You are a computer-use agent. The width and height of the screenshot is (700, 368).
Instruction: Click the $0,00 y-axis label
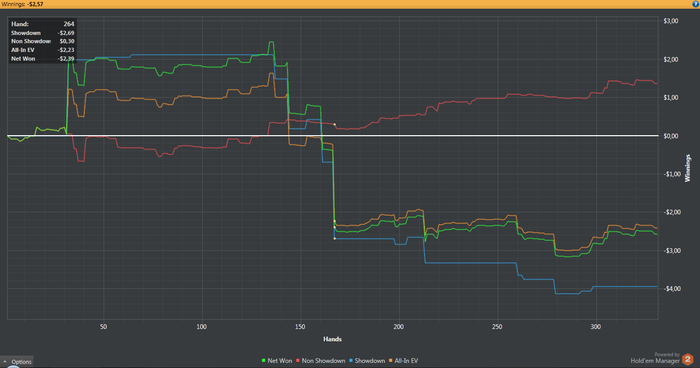point(671,136)
